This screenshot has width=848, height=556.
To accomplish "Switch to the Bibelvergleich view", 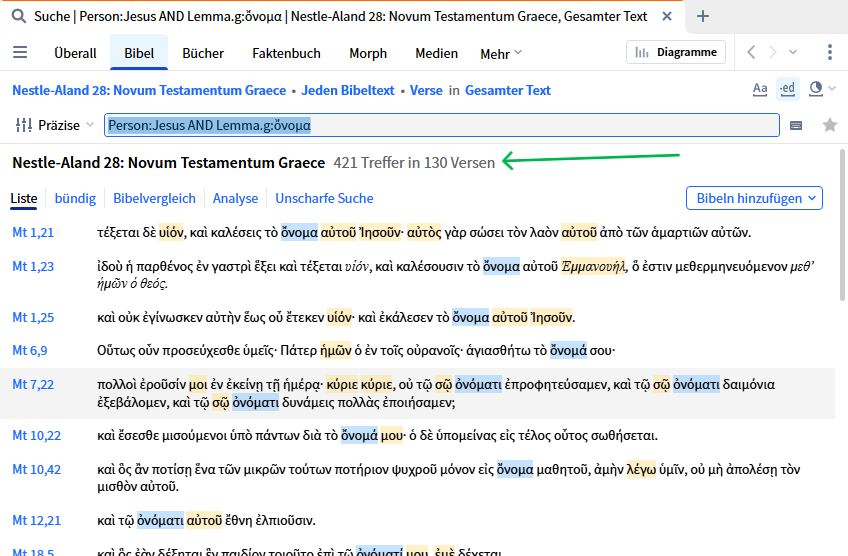I will [x=154, y=198].
